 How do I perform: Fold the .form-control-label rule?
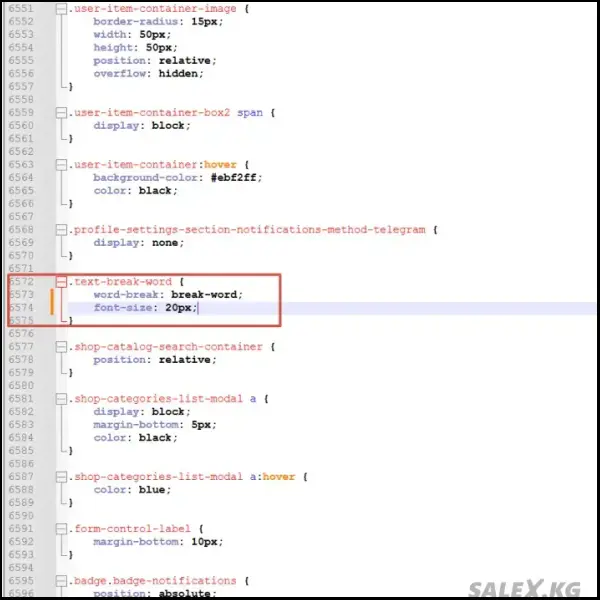(x=62, y=528)
